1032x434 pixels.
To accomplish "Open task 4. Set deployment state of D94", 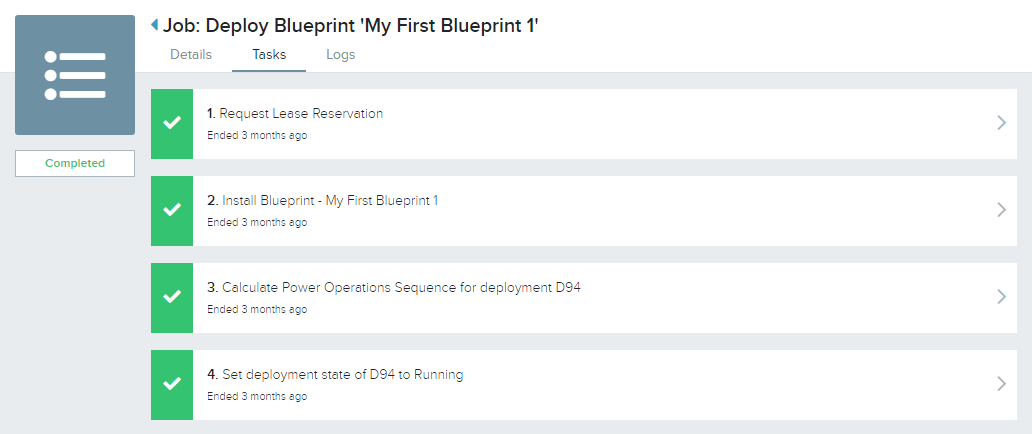I will click(335, 374).
